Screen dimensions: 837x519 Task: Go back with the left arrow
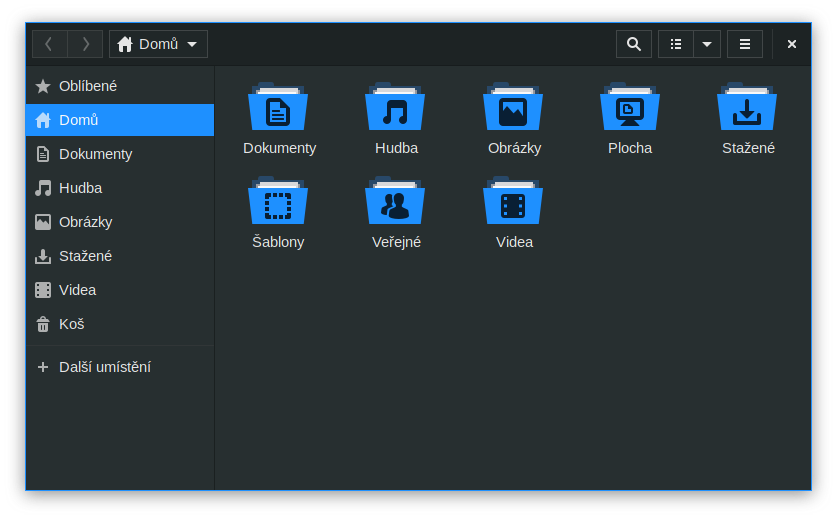(x=50, y=44)
